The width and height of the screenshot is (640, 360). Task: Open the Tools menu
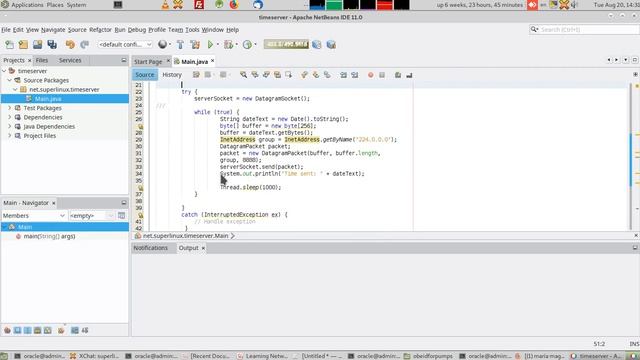[x=192, y=30]
